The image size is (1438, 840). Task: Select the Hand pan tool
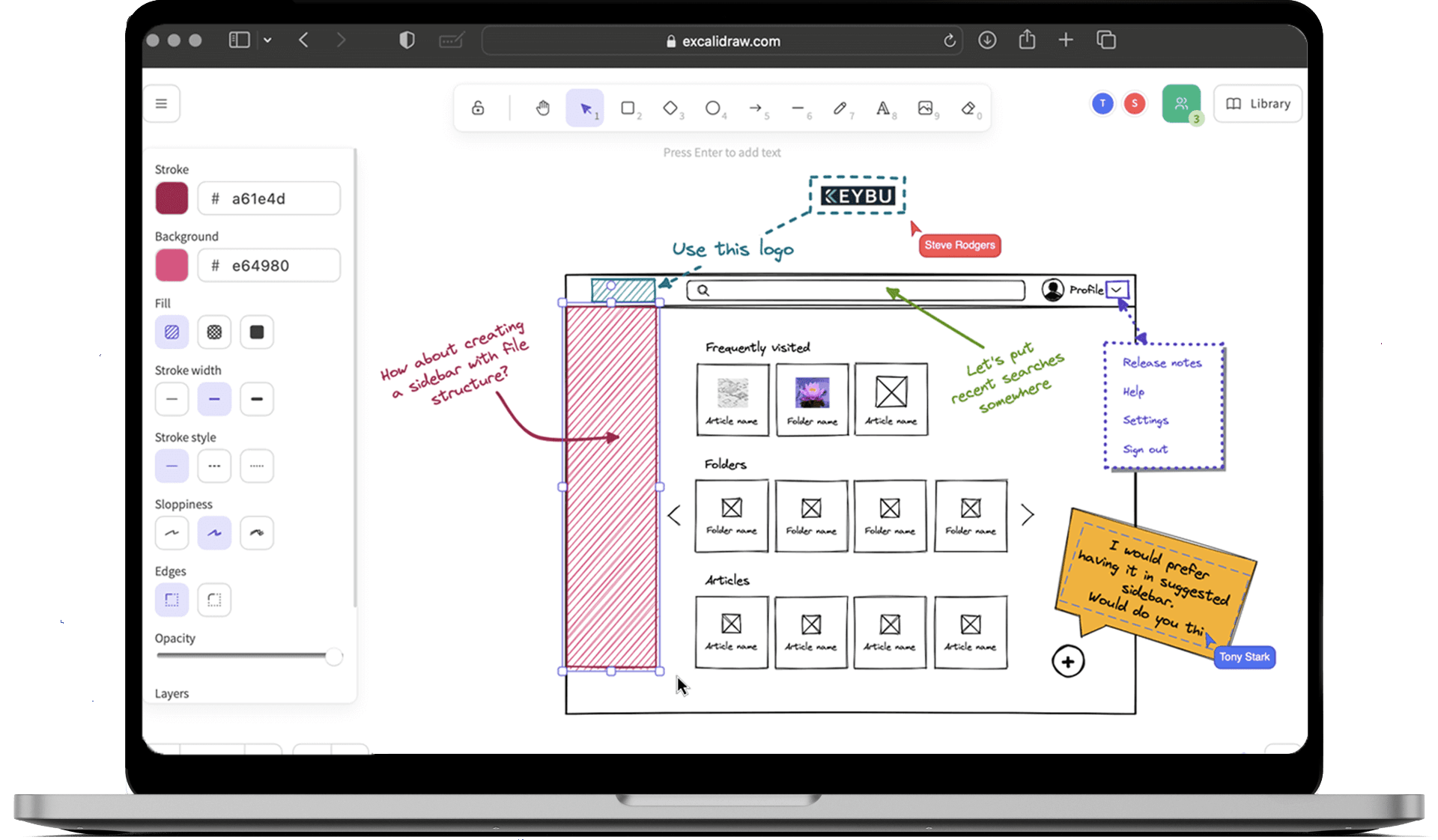coord(542,109)
